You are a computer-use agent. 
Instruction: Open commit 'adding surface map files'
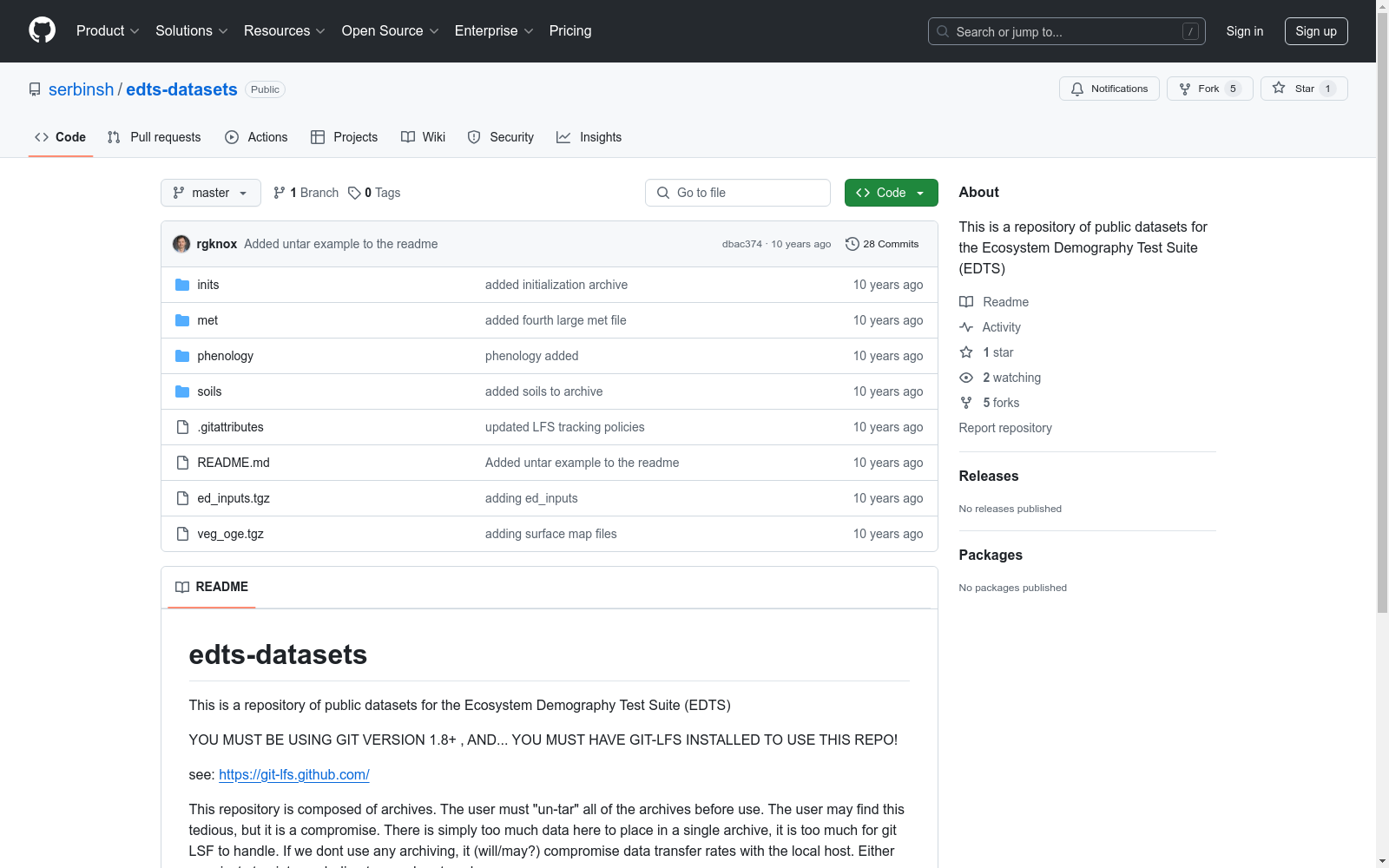[x=551, y=534]
